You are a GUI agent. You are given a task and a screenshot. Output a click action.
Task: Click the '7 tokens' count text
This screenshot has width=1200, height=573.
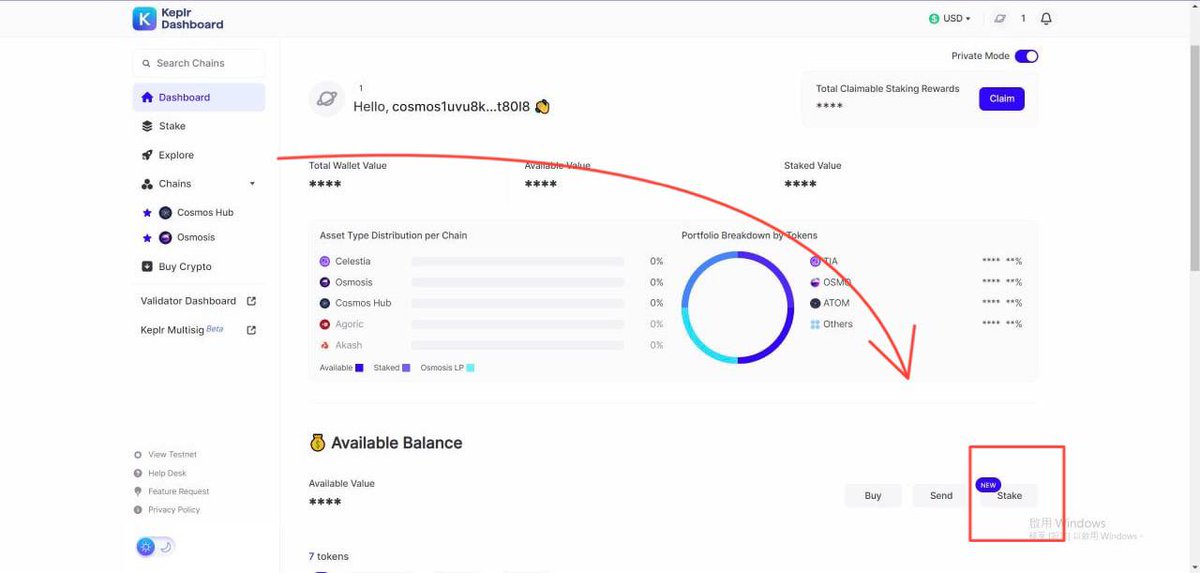pyautogui.click(x=328, y=556)
